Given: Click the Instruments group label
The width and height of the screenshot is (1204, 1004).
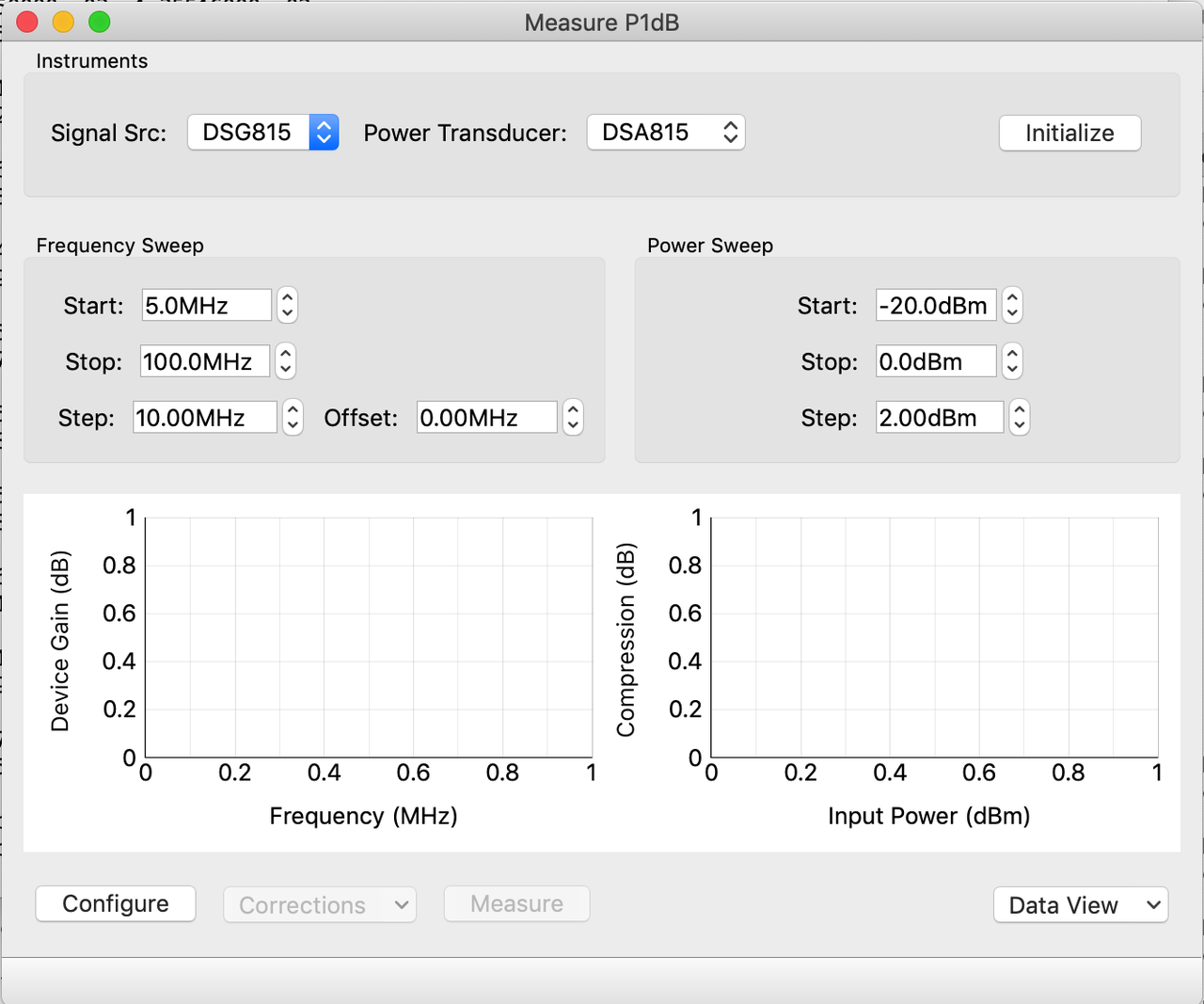Looking at the screenshot, I should 92,61.
